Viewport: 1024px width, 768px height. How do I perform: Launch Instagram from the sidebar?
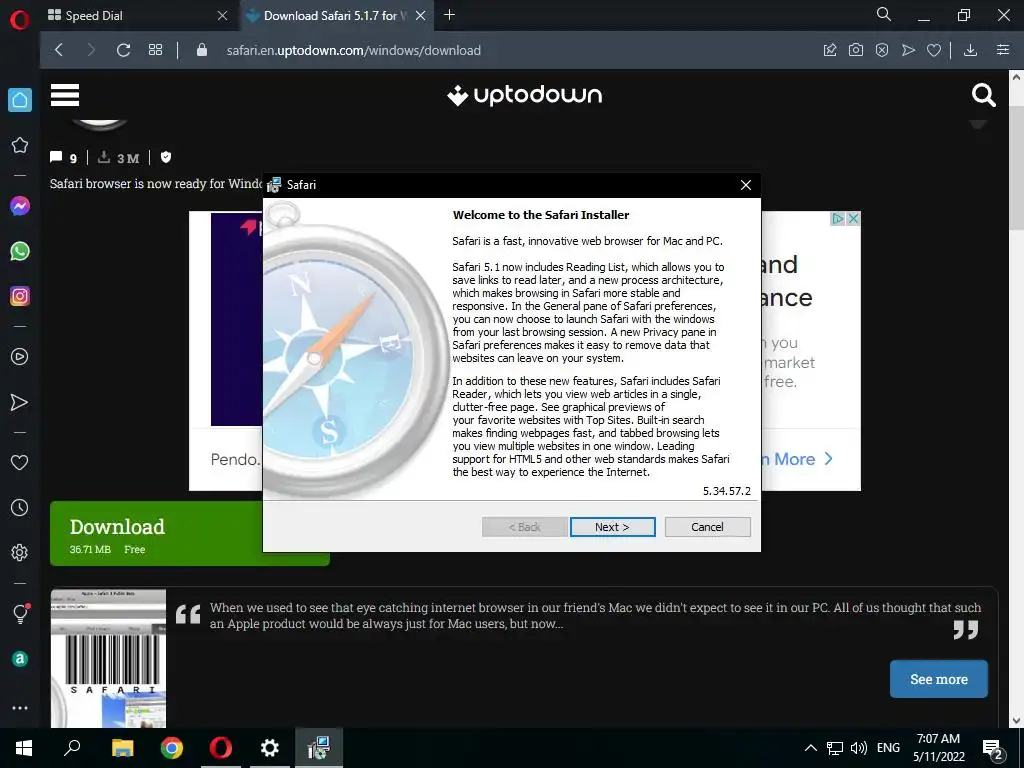point(20,296)
